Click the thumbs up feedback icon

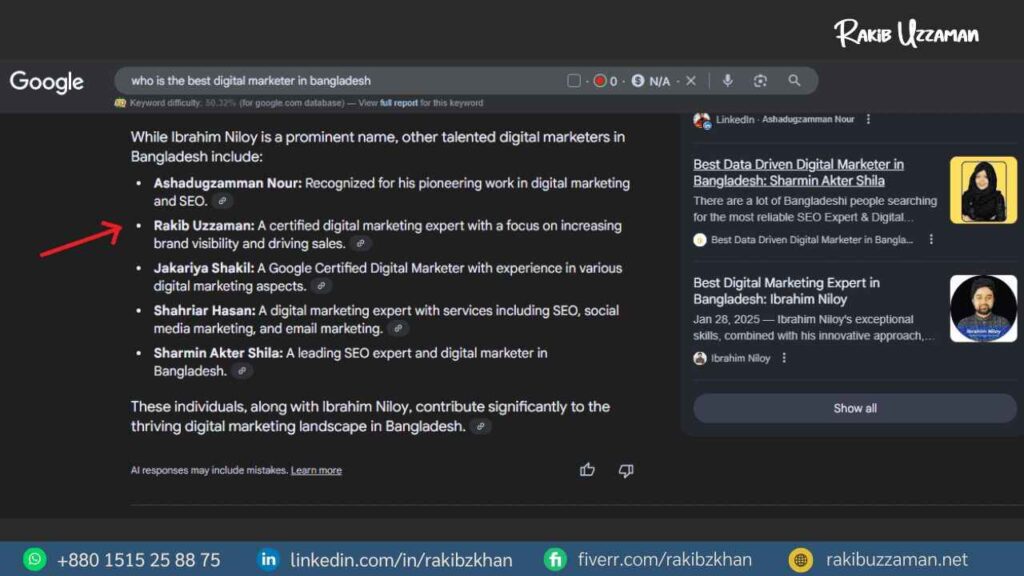tap(587, 470)
